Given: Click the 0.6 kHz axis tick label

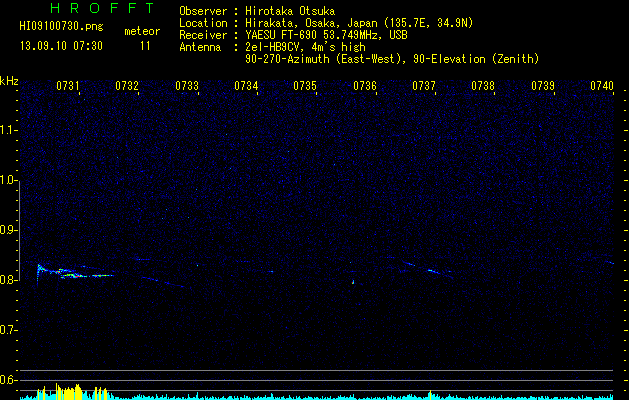Looking at the screenshot, I should pyautogui.click(x=9, y=380).
